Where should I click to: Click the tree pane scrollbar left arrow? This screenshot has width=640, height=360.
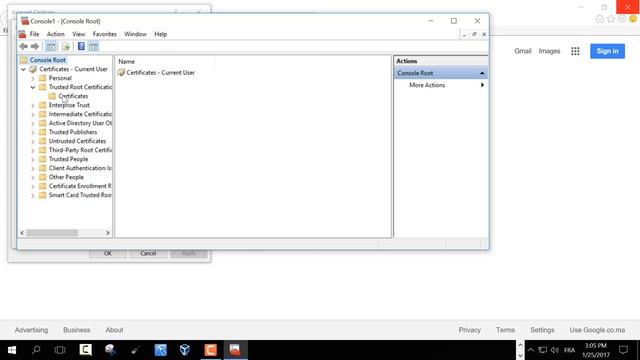(x=22, y=233)
